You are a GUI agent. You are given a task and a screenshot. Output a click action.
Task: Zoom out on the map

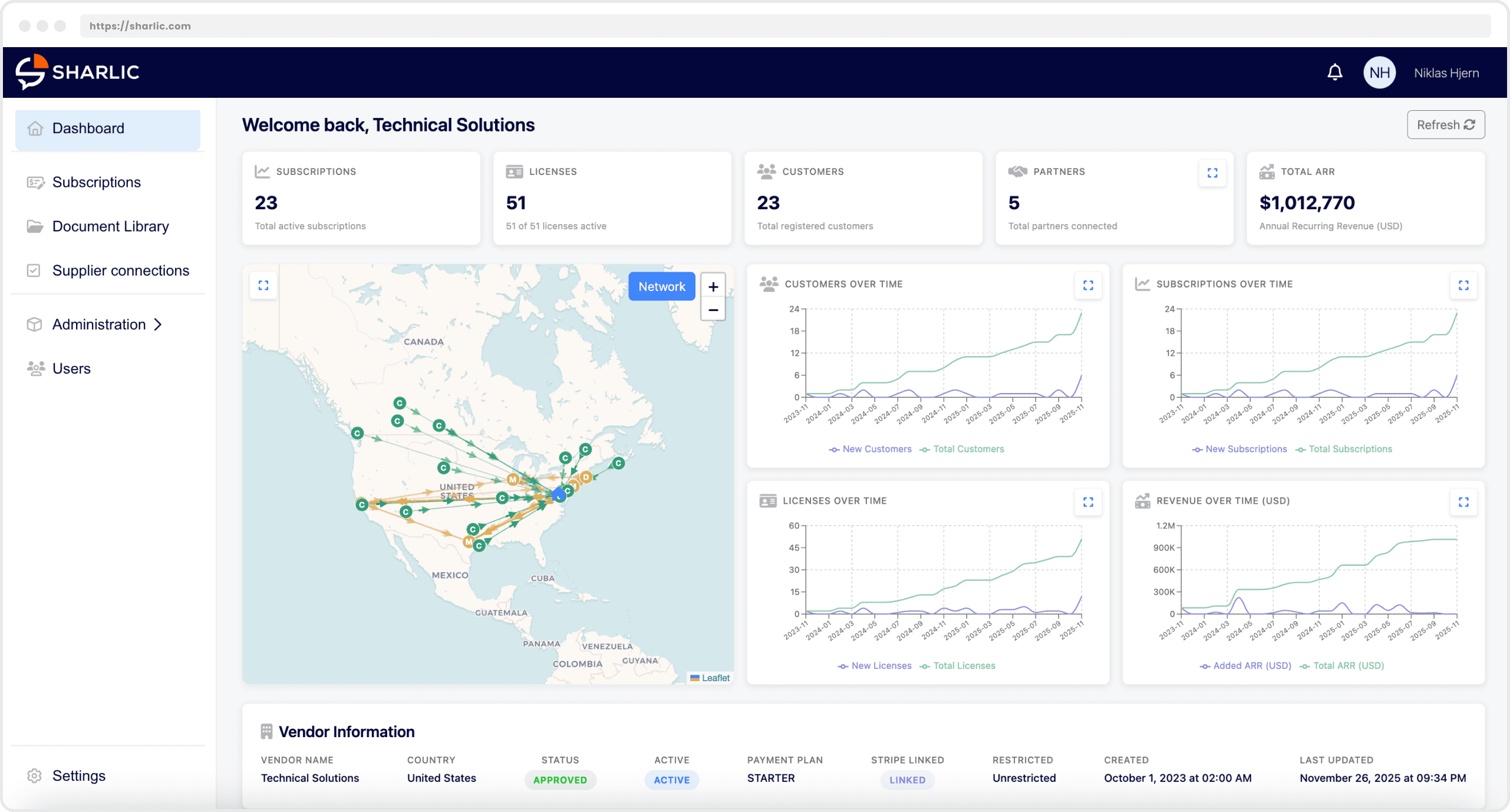point(713,310)
